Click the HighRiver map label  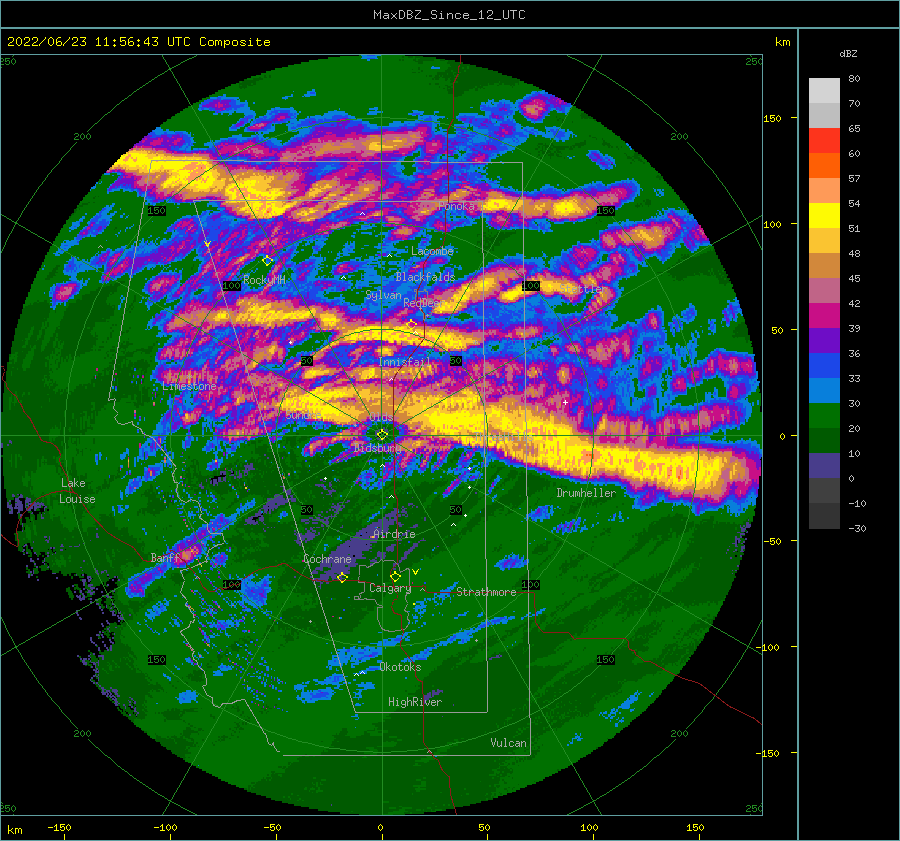pyautogui.click(x=415, y=702)
